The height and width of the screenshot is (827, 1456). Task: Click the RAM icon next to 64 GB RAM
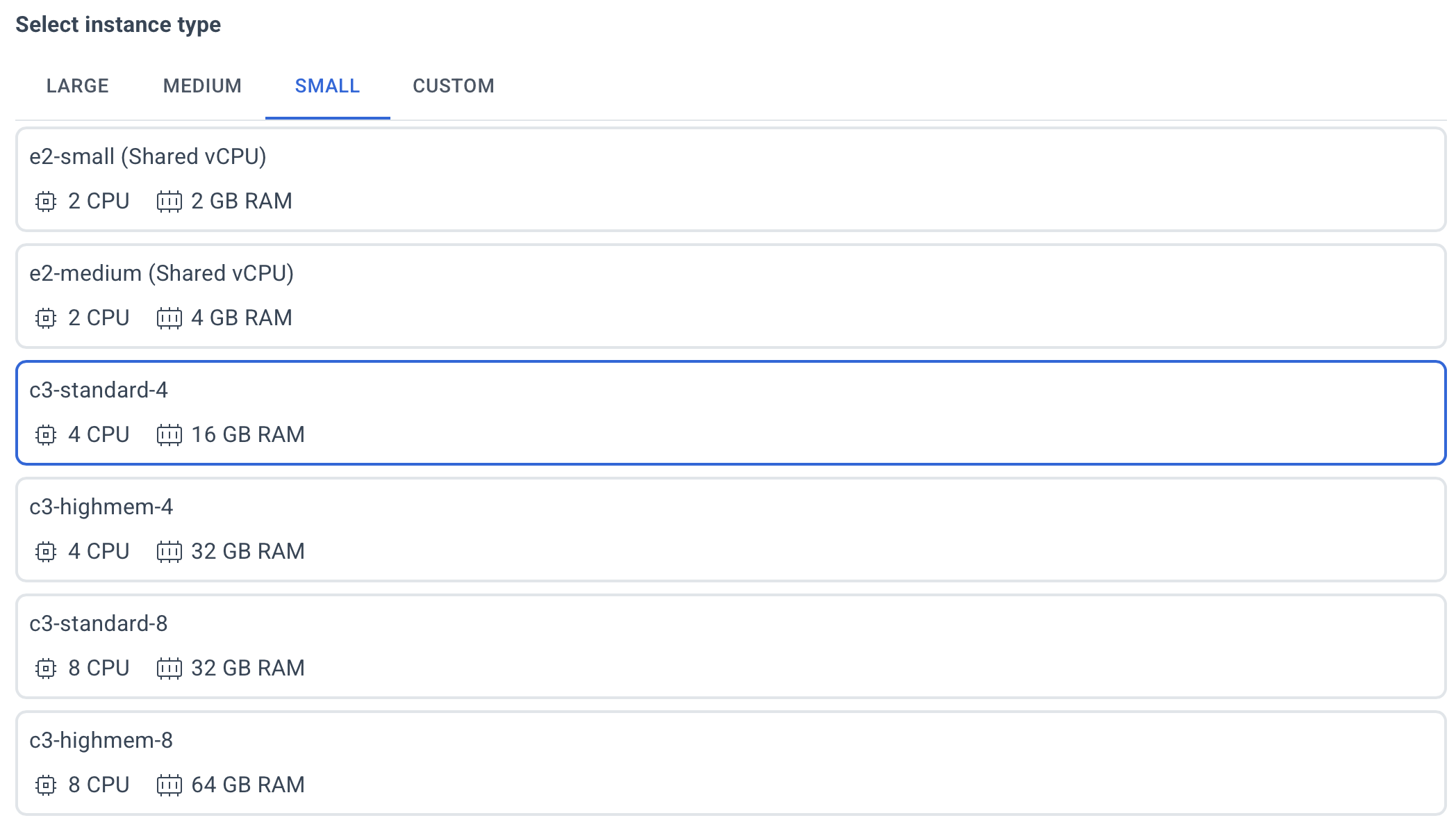tap(169, 785)
